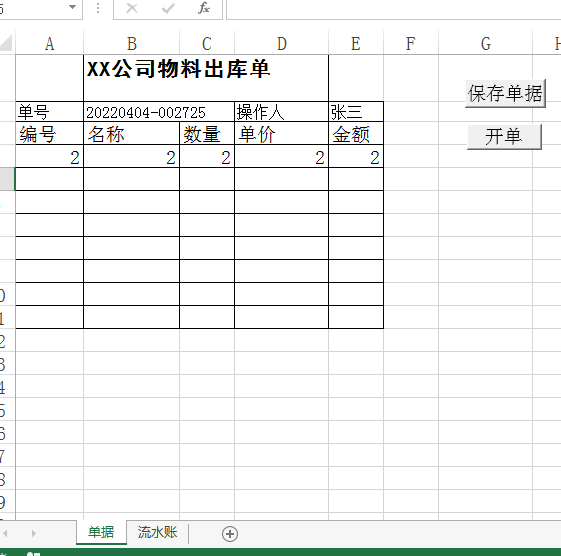The image size is (561, 556).
Task: Click the XX公司物料出库单 title cell
Action: [x=206, y=78]
